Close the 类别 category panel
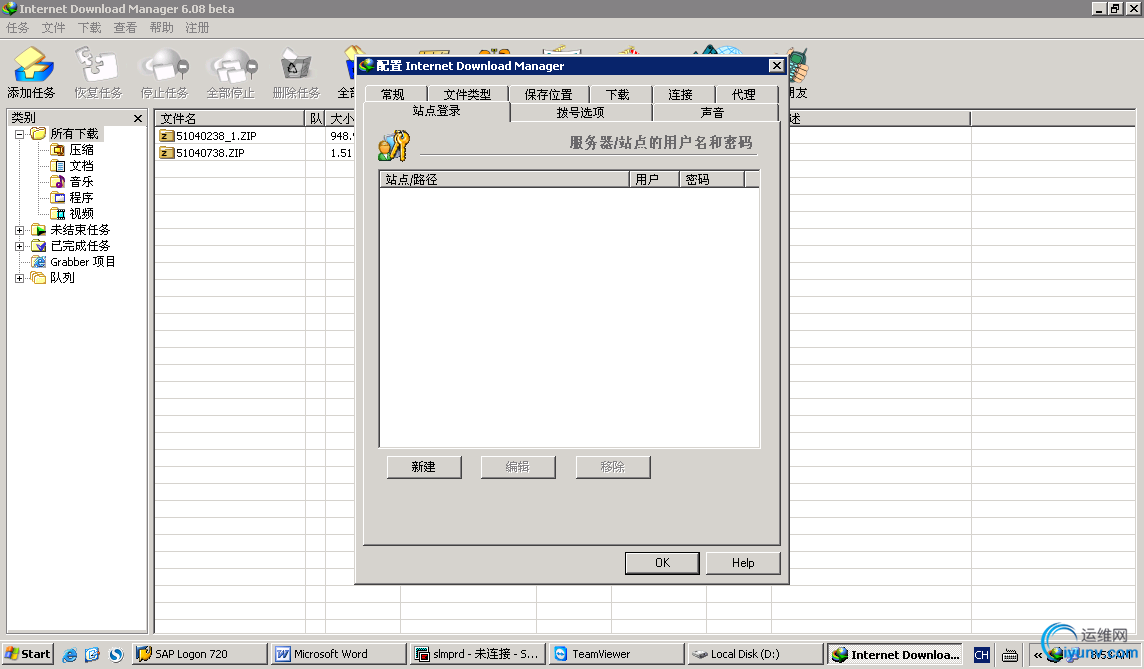1144x669 pixels. tap(138, 118)
